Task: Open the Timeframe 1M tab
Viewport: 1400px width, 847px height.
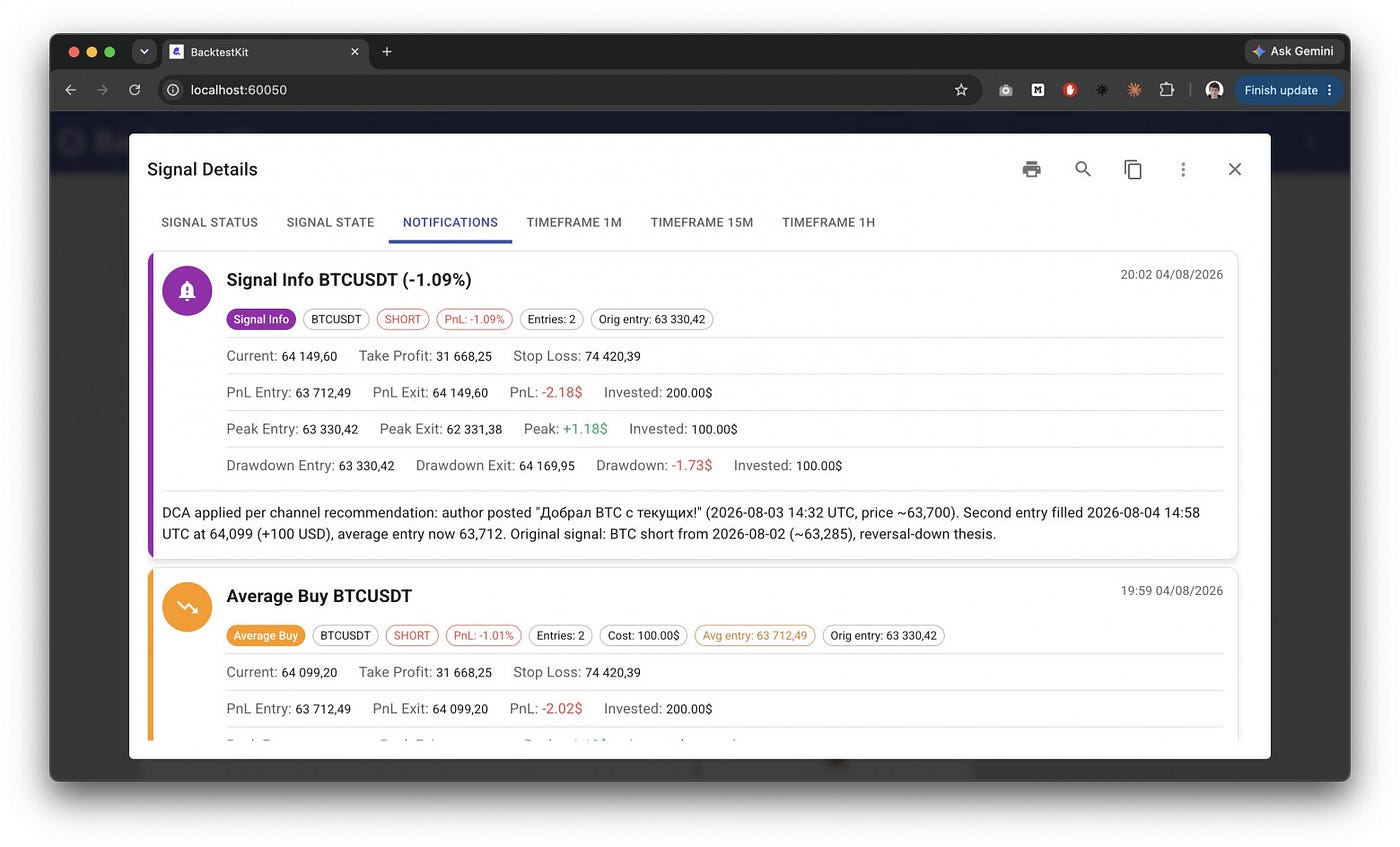Action: 574,222
